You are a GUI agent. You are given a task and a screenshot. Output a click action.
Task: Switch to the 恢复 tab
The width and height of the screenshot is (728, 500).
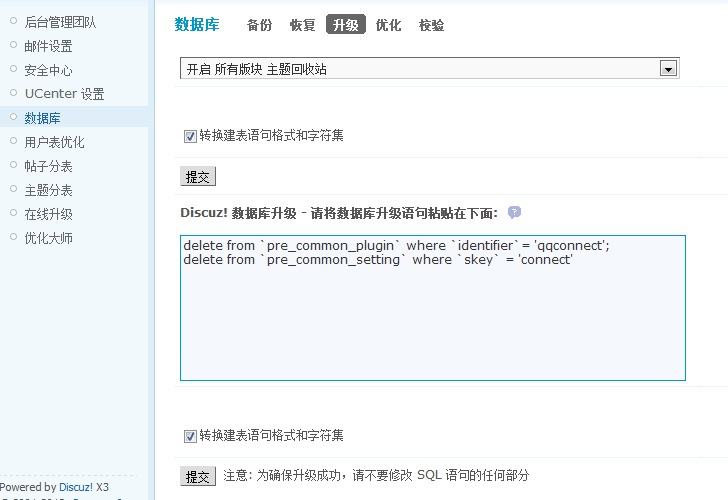tap(303, 25)
